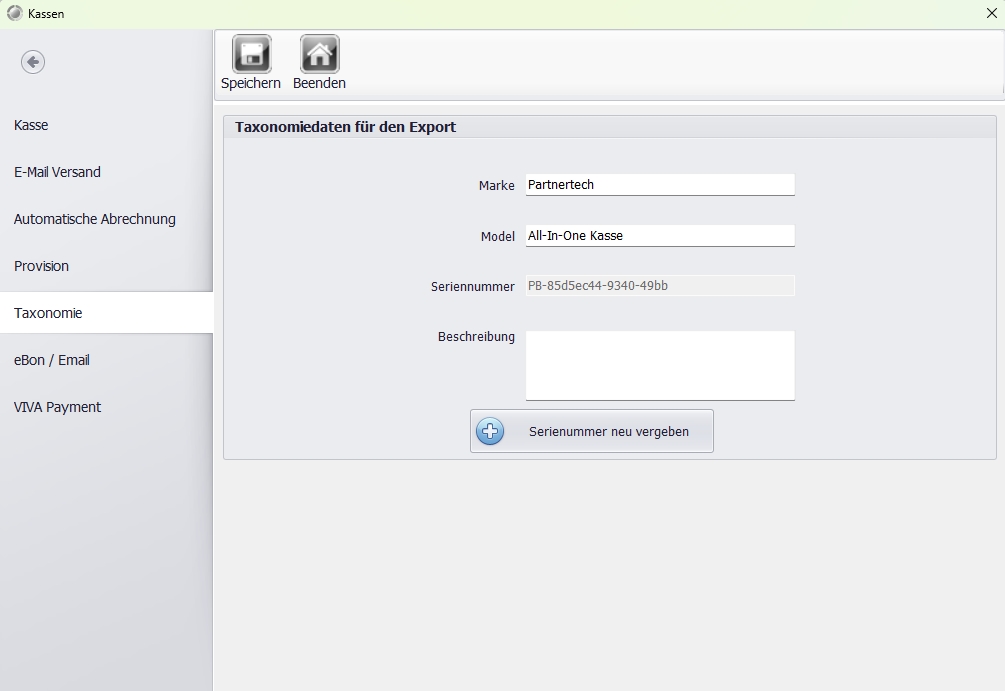Click the Taxonomiedaten für den Export header

pos(345,127)
